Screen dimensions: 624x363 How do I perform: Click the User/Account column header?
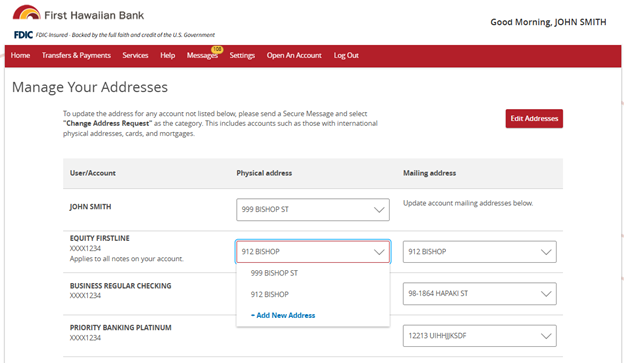pos(93,173)
